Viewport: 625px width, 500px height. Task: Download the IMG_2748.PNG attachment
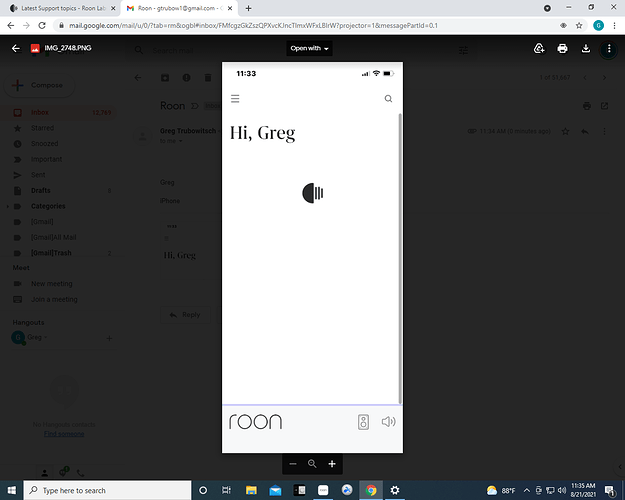pyautogui.click(x=586, y=49)
